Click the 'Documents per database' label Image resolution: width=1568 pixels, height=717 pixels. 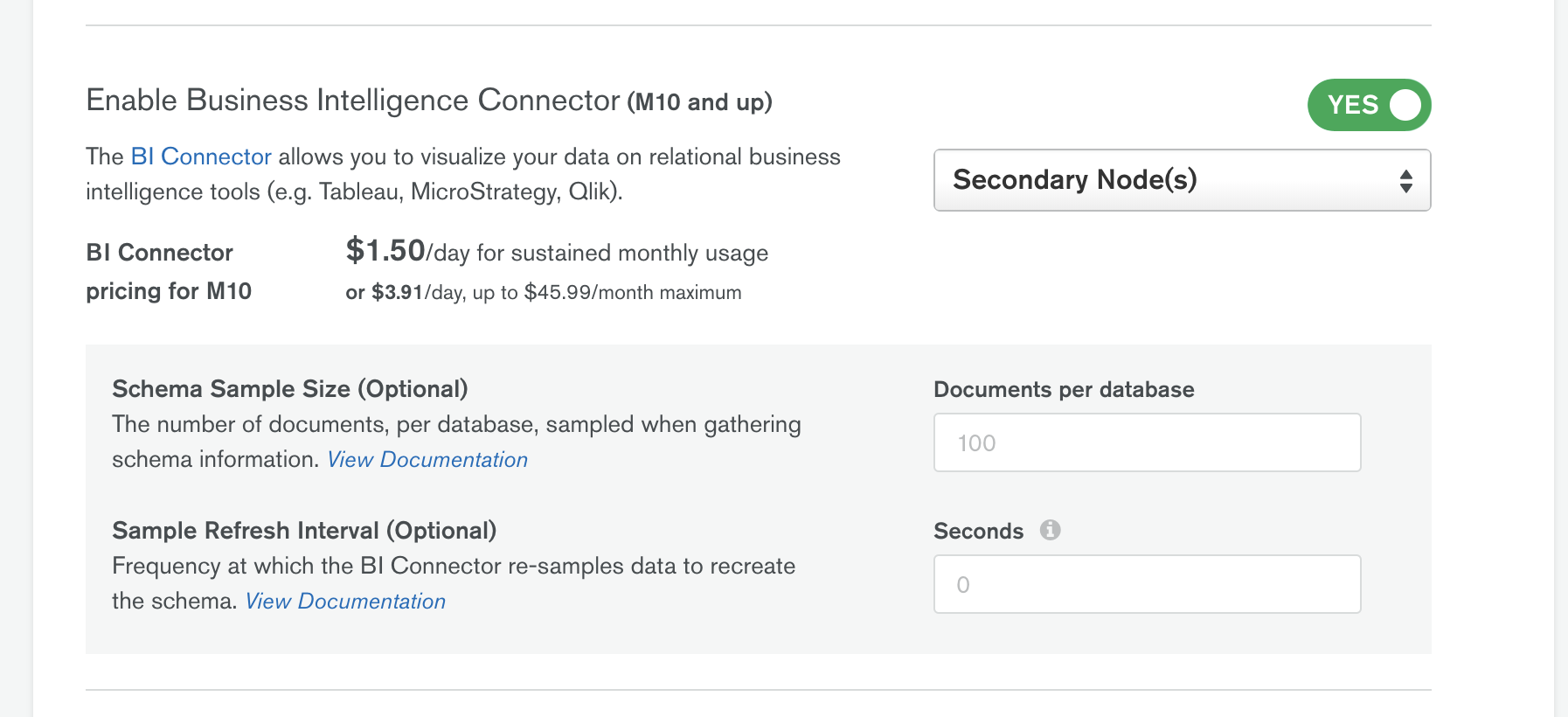click(1064, 389)
